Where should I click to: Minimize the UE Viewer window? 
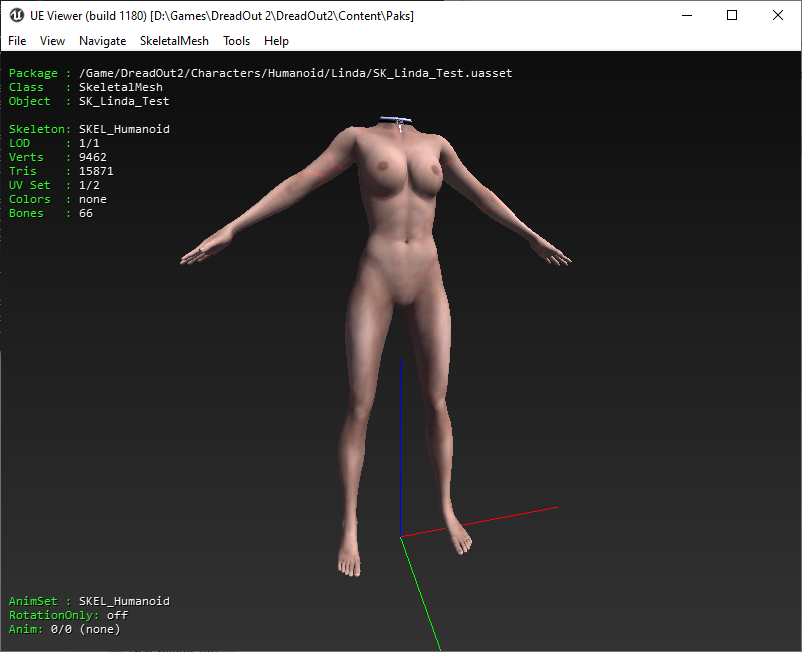(687, 15)
